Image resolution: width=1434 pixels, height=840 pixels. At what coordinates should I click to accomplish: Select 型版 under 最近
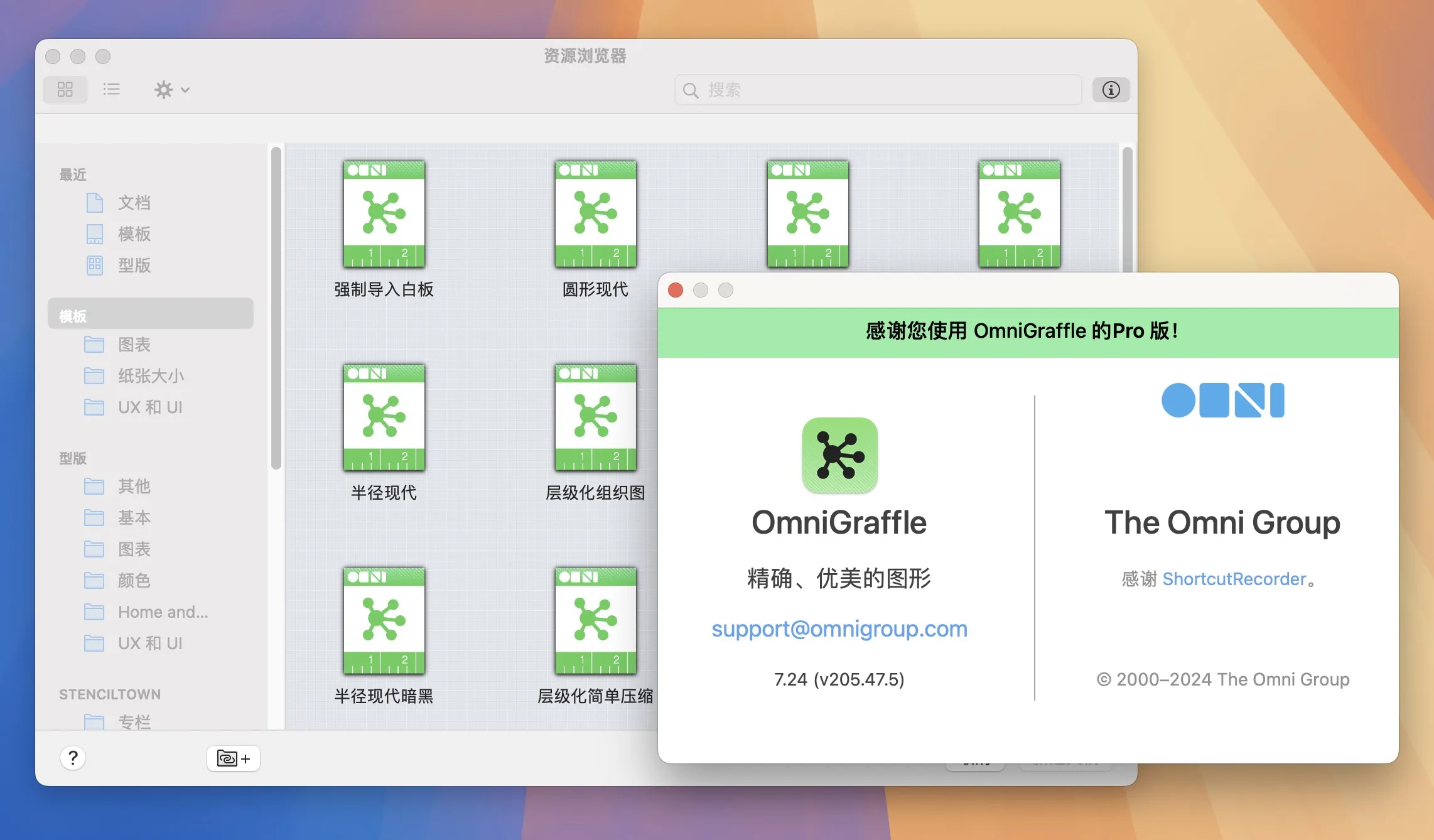pos(134,266)
